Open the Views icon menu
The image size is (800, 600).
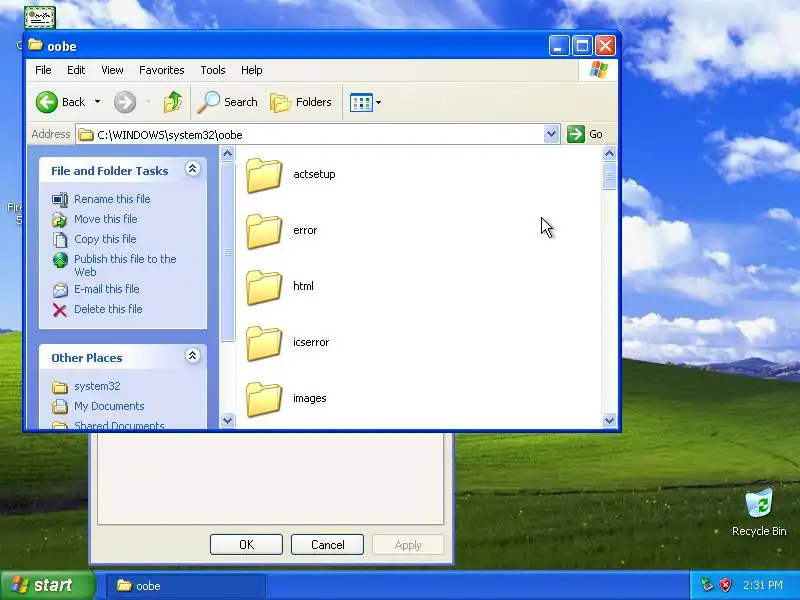click(365, 103)
